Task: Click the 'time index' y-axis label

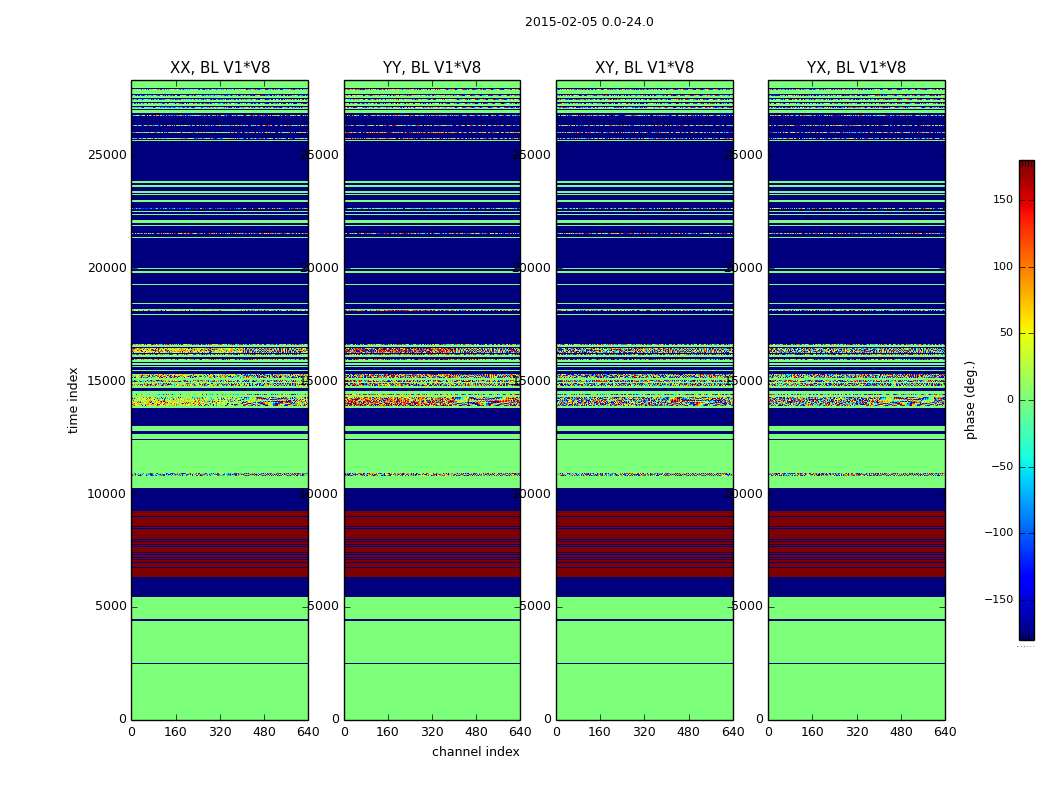Action: pyautogui.click(x=73, y=400)
